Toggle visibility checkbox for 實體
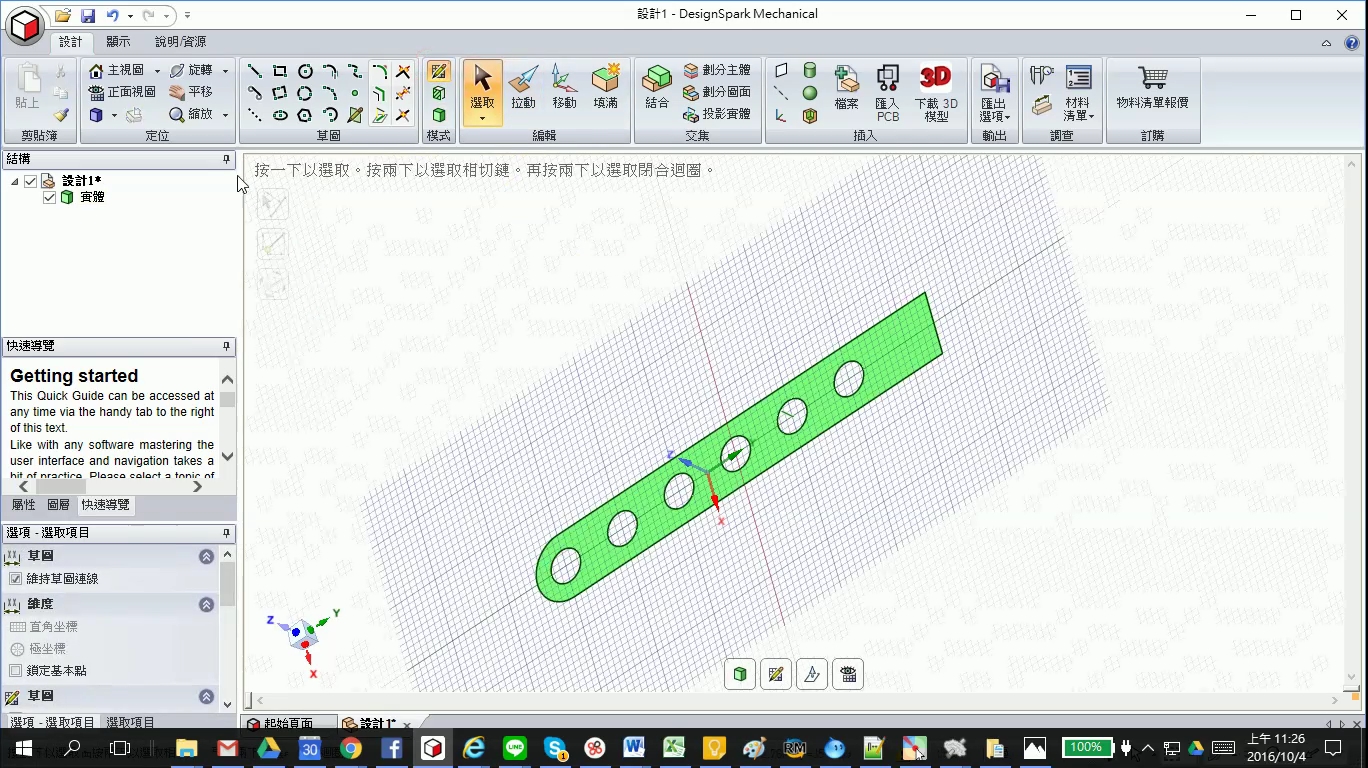 pos(50,197)
